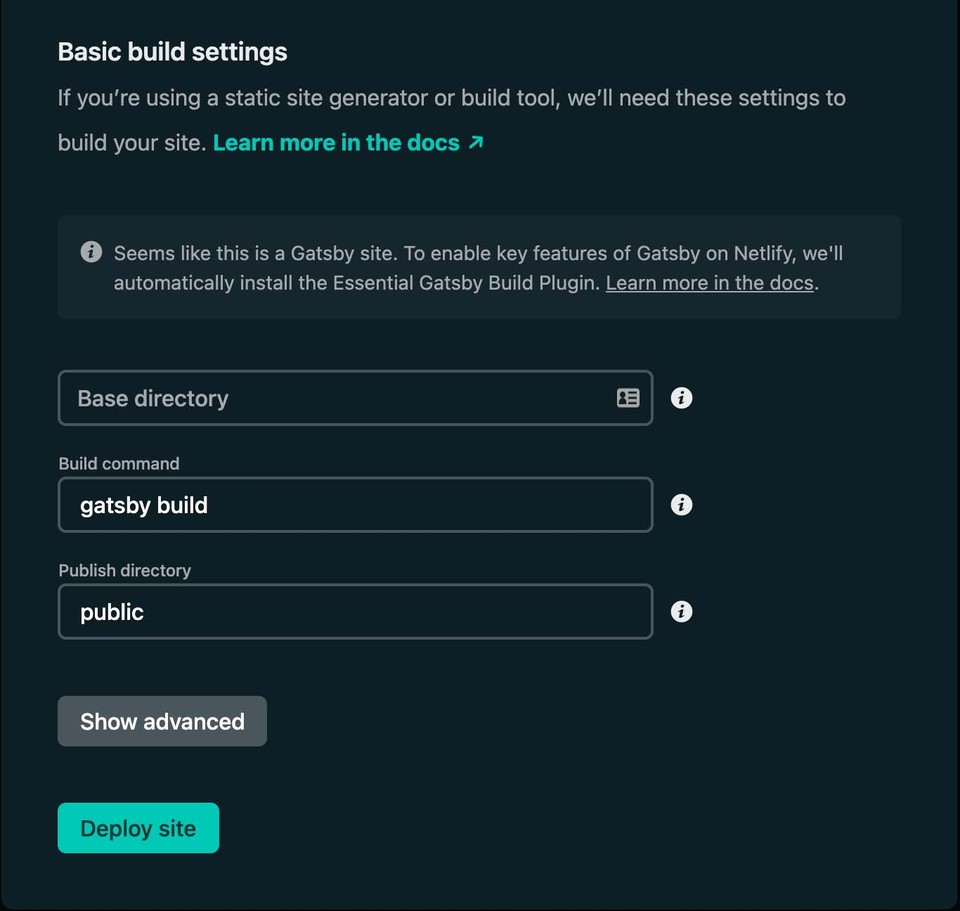This screenshot has height=911, width=960.
Task: Open the Base directory info tooltip icon
Action: (x=681, y=398)
